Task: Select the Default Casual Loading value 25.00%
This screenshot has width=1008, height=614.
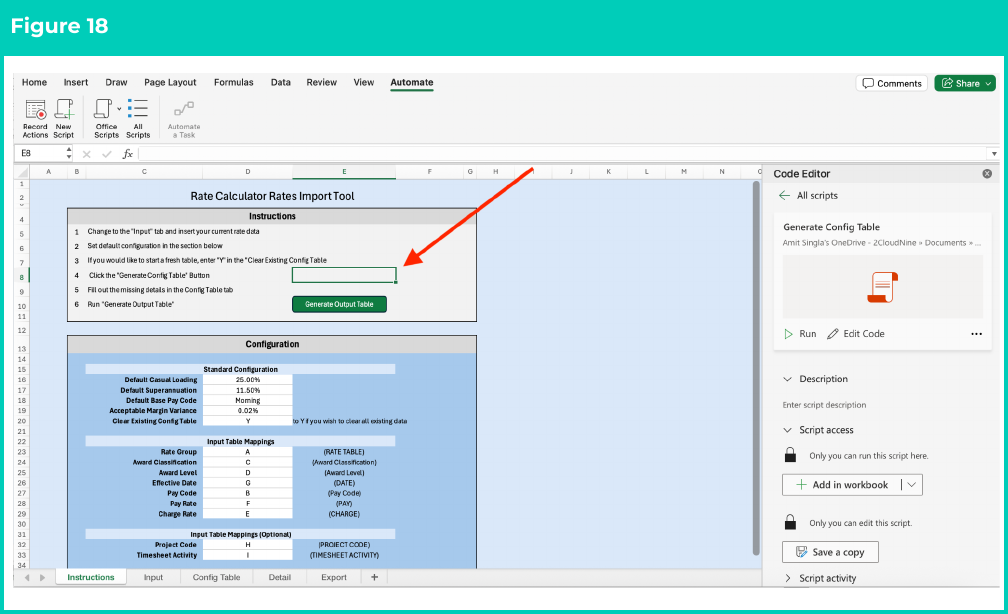Action: tap(248, 380)
